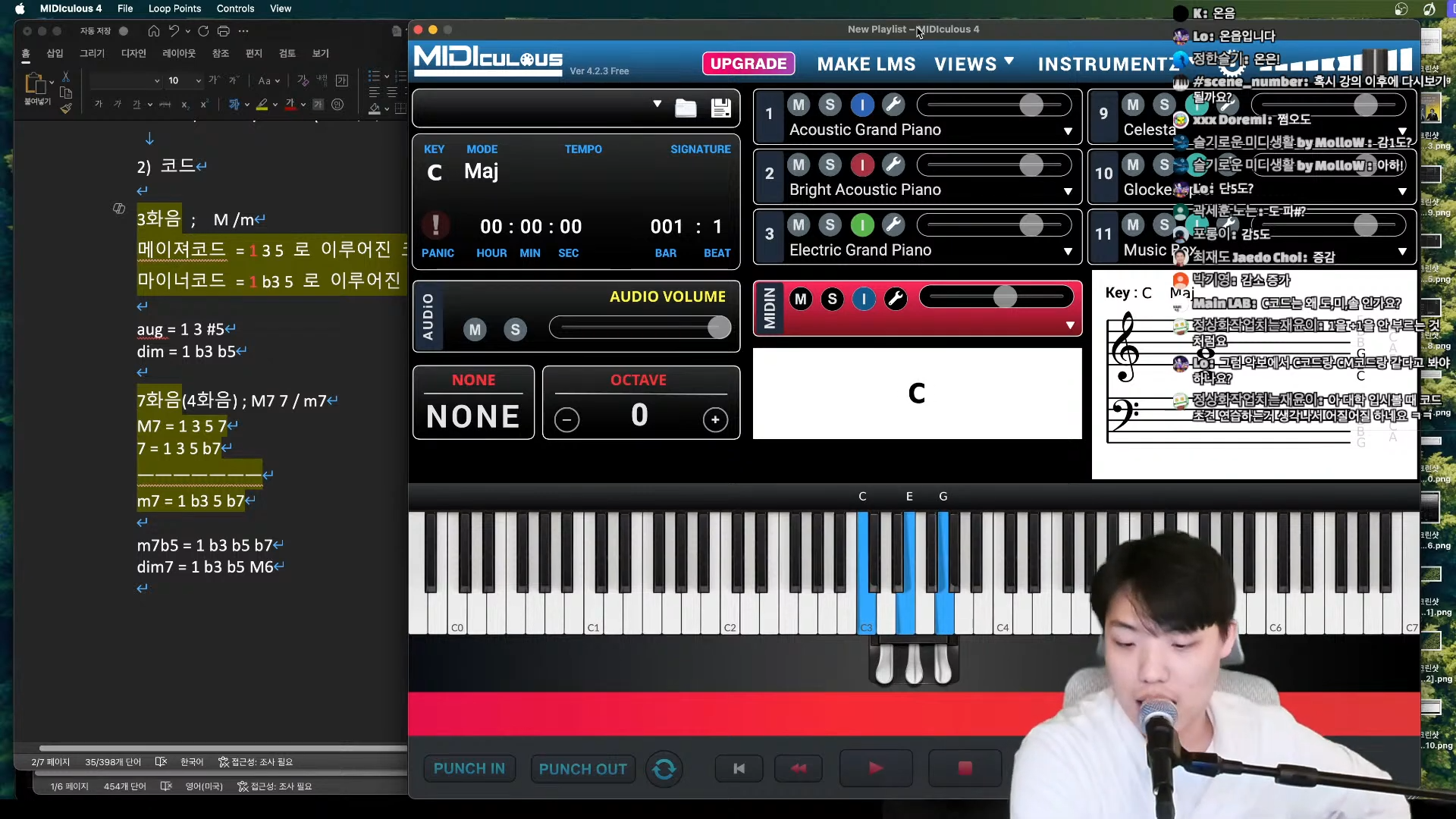
Task: Open the File menu in the menu bar
Action: pyautogui.click(x=125, y=8)
